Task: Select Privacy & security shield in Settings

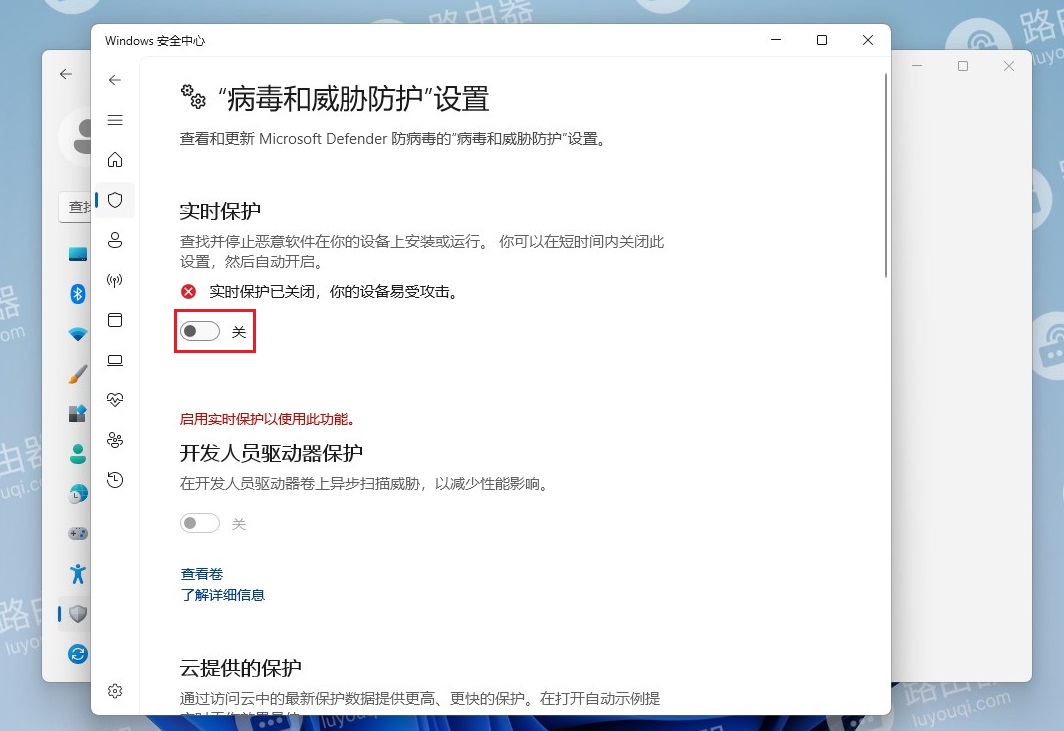Action: (77, 614)
